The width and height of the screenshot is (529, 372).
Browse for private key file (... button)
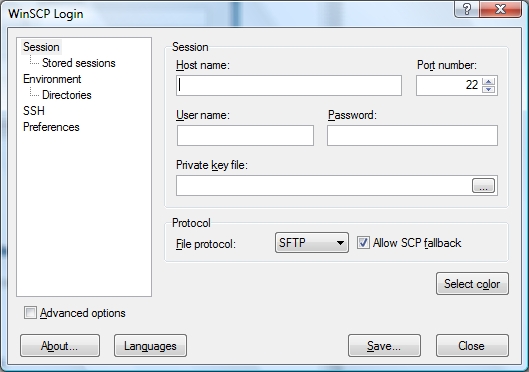[483, 186]
